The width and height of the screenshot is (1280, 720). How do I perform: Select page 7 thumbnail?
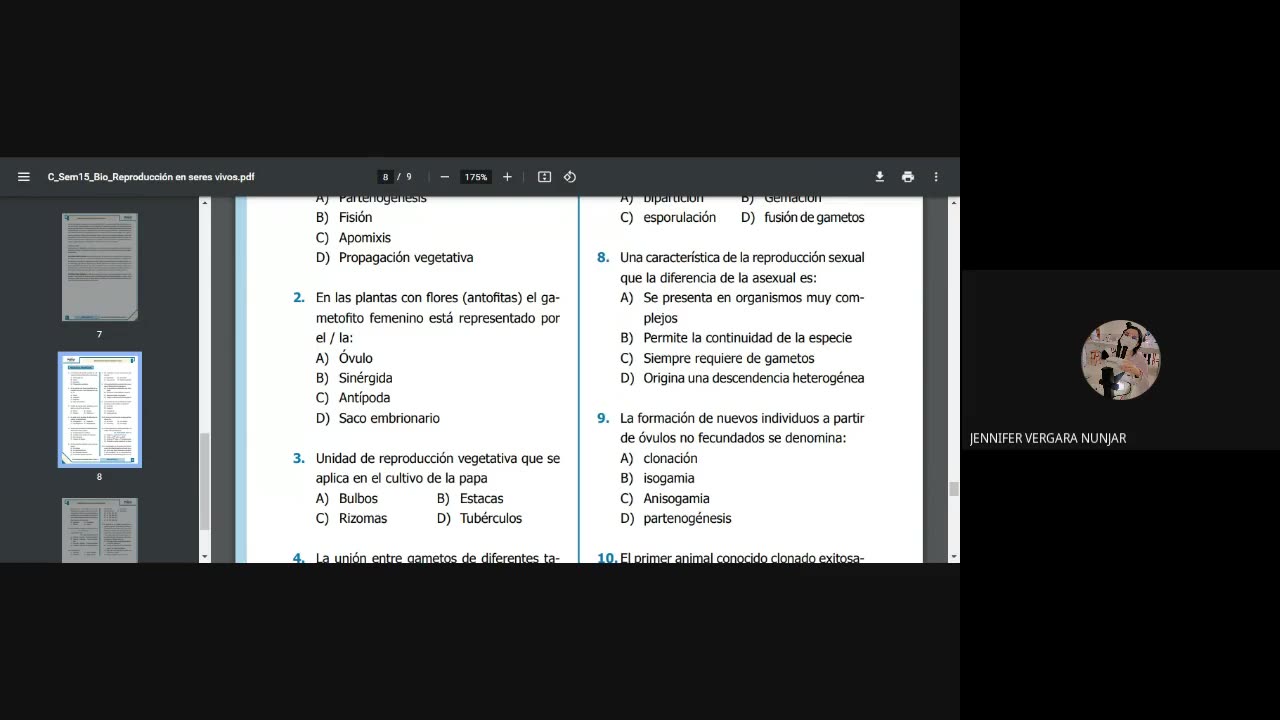pyautogui.click(x=99, y=266)
